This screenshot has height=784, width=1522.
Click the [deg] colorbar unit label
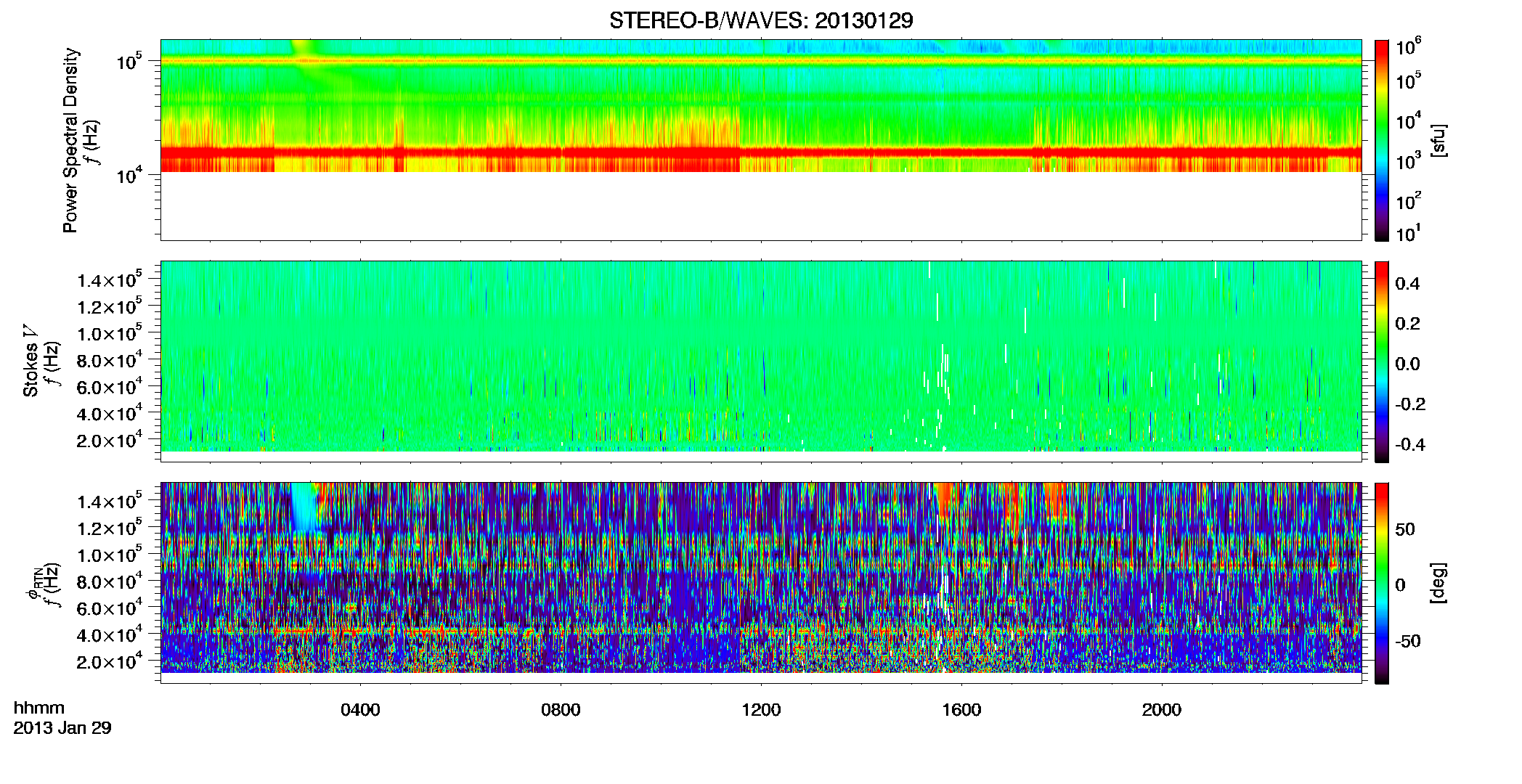coord(1438,583)
